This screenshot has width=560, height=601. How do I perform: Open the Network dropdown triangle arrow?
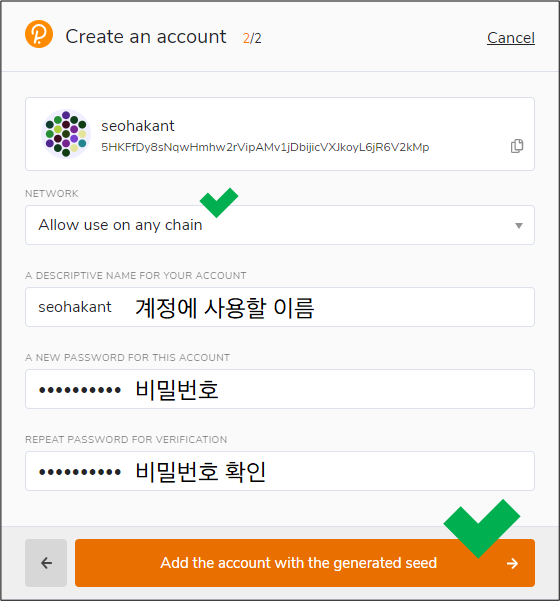(519, 226)
